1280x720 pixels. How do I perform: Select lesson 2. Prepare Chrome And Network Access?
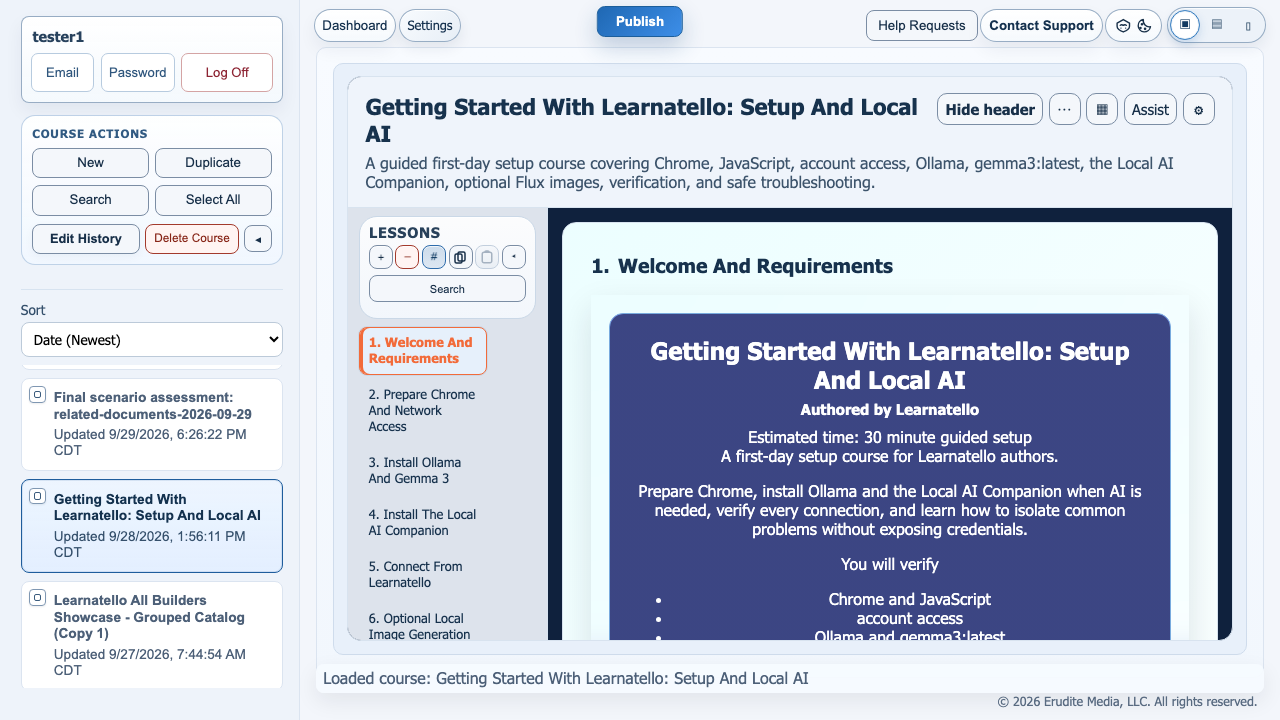(x=423, y=411)
